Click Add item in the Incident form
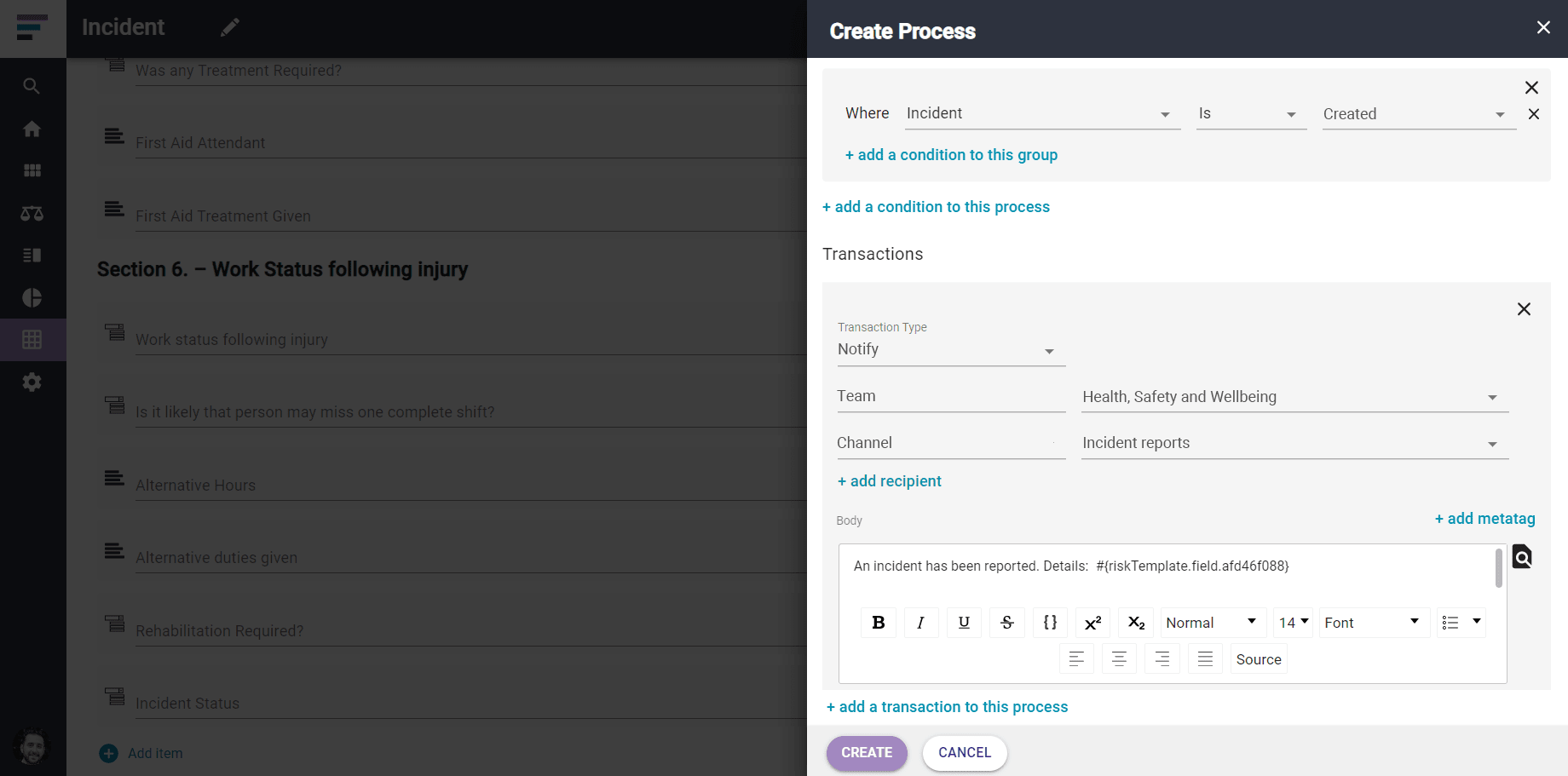 (141, 753)
